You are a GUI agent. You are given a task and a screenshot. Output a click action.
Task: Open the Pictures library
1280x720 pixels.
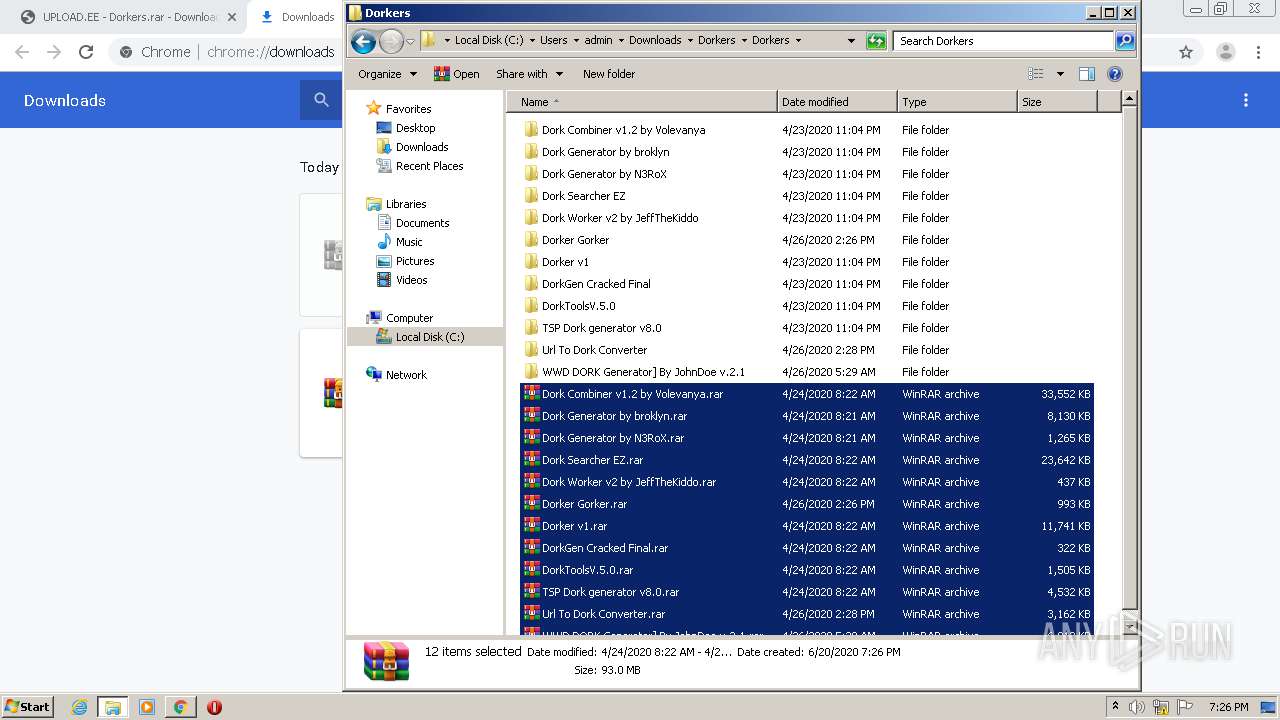[415, 261]
